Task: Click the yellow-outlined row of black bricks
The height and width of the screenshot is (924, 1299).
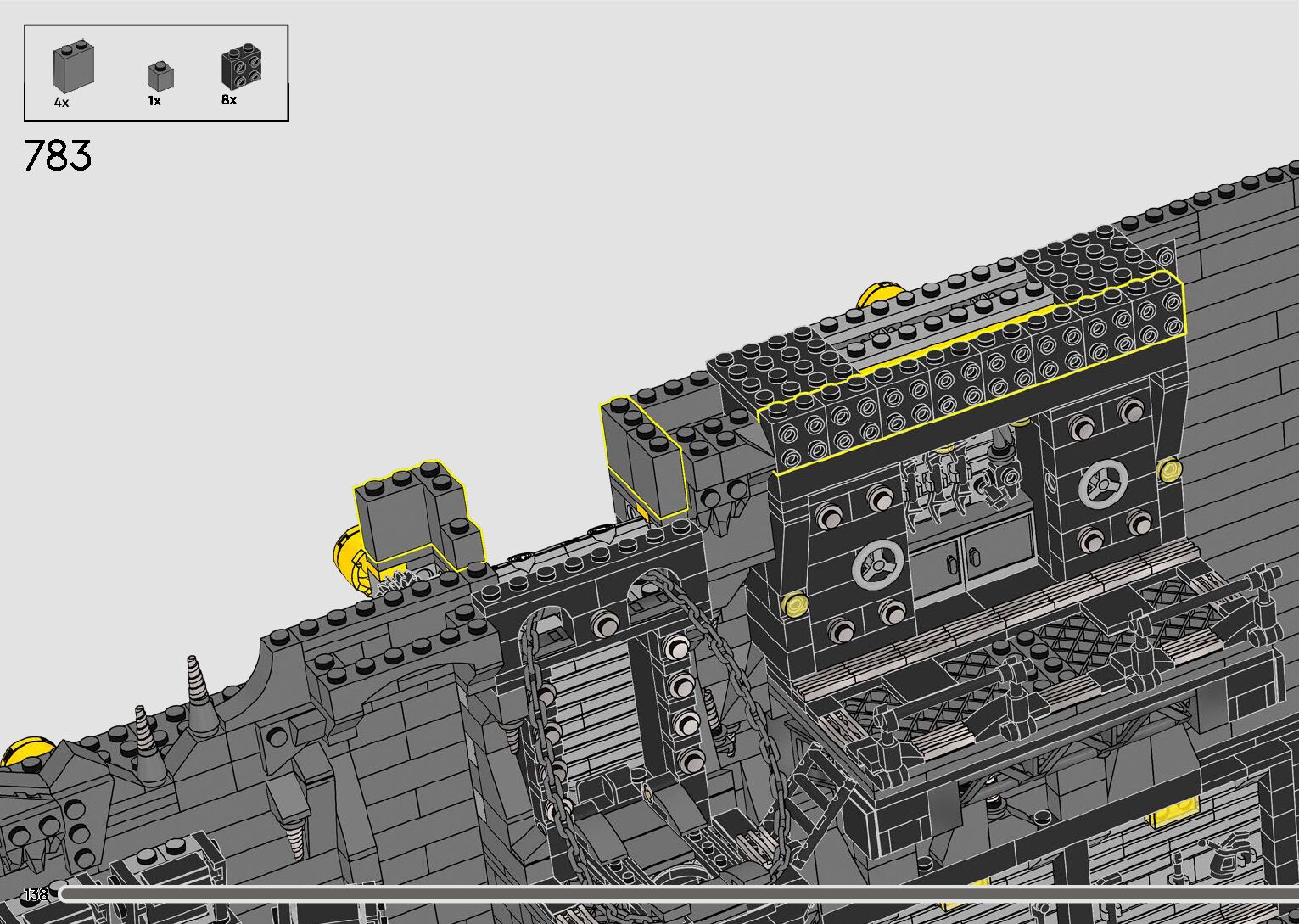Action: [x=967, y=369]
